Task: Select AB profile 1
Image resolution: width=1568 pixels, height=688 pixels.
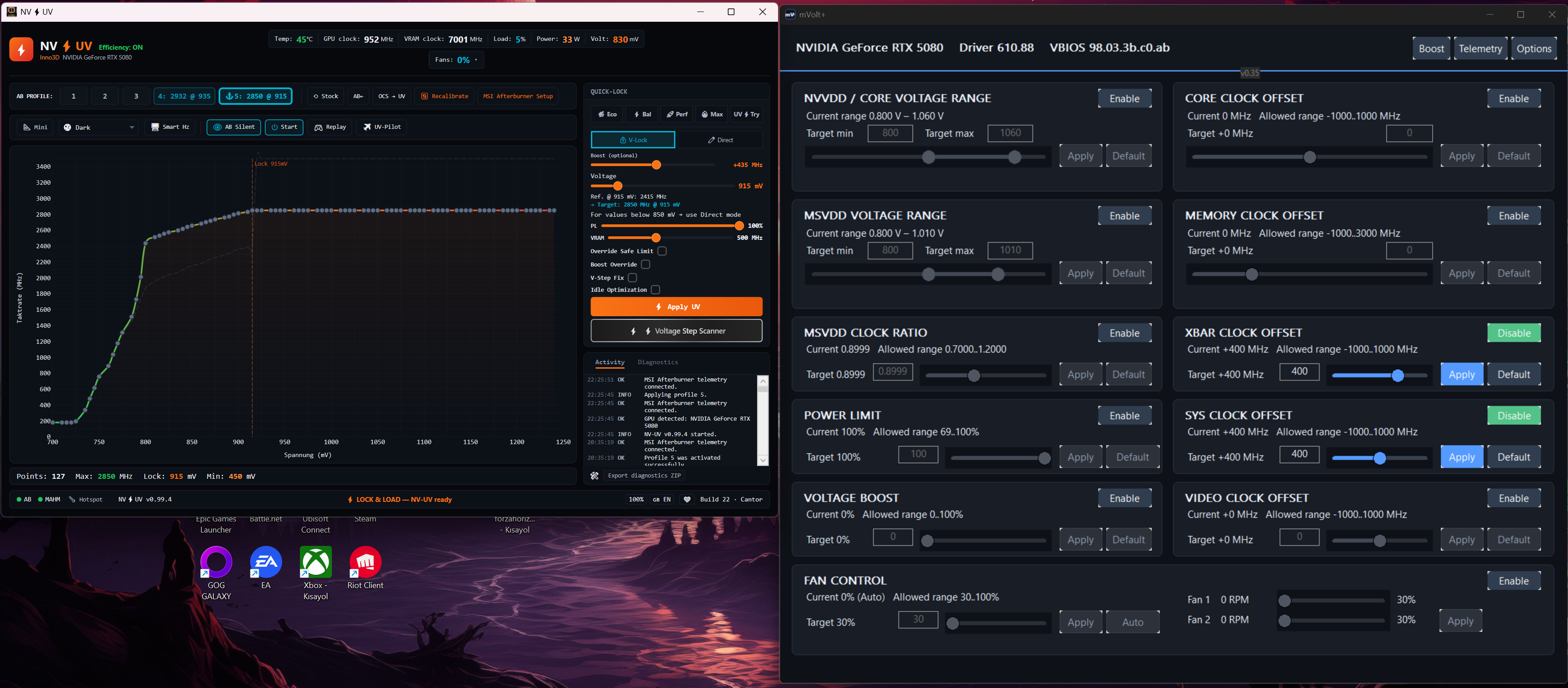Action: pos(74,96)
